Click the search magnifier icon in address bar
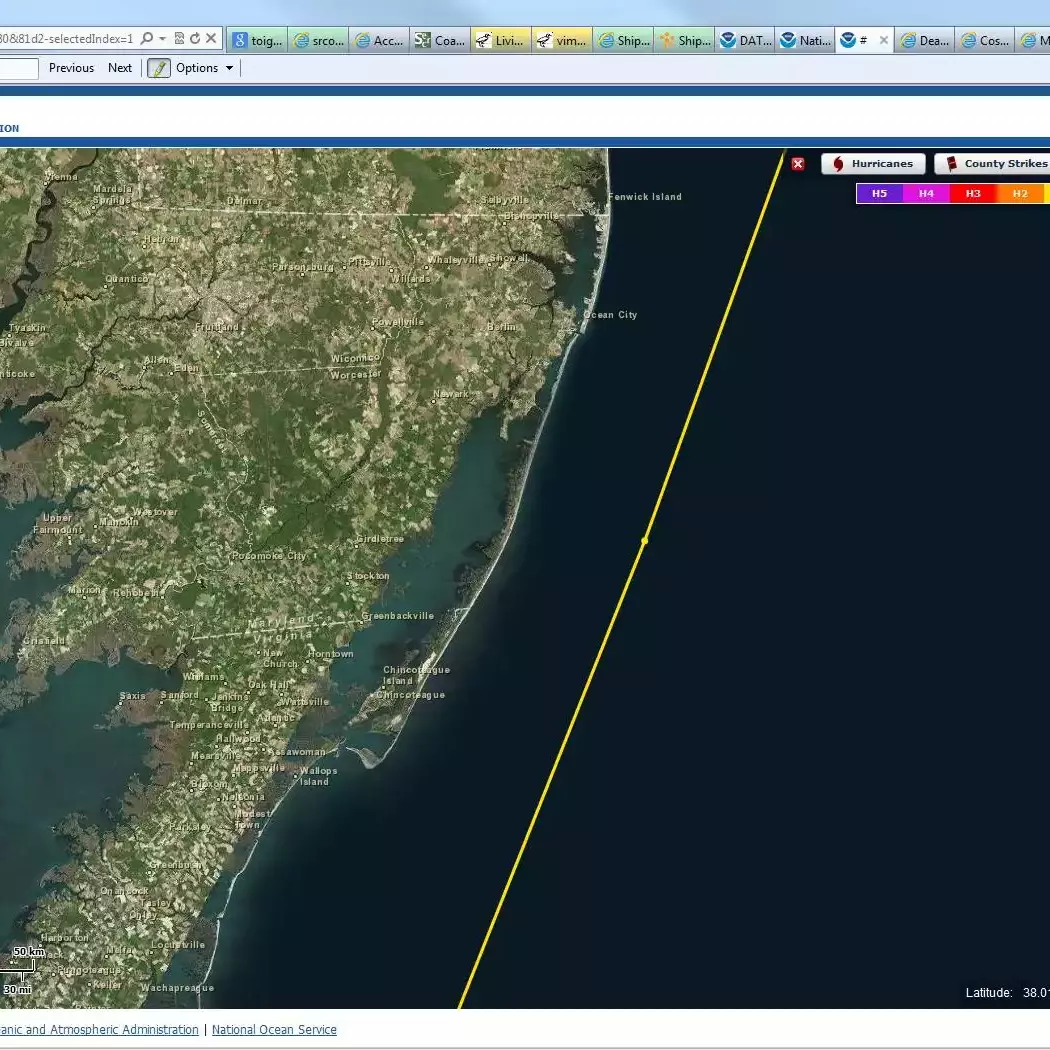Image resolution: width=1050 pixels, height=1050 pixels. tap(147, 39)
